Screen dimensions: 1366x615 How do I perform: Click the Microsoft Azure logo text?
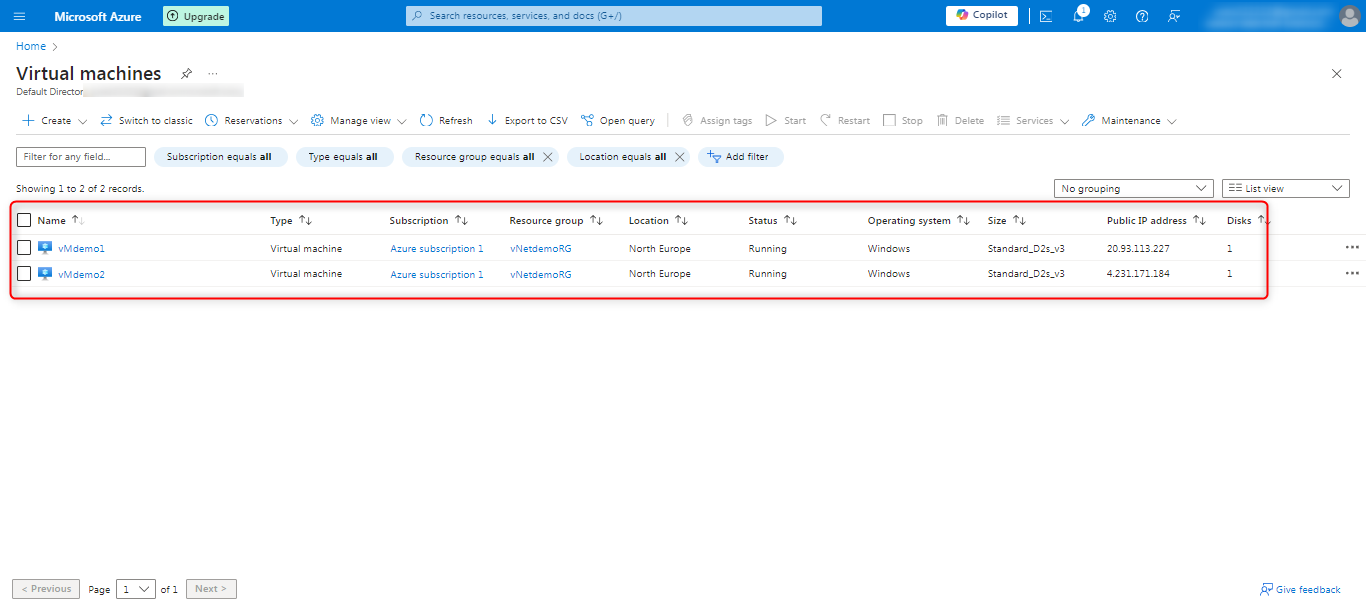point(98,16)
